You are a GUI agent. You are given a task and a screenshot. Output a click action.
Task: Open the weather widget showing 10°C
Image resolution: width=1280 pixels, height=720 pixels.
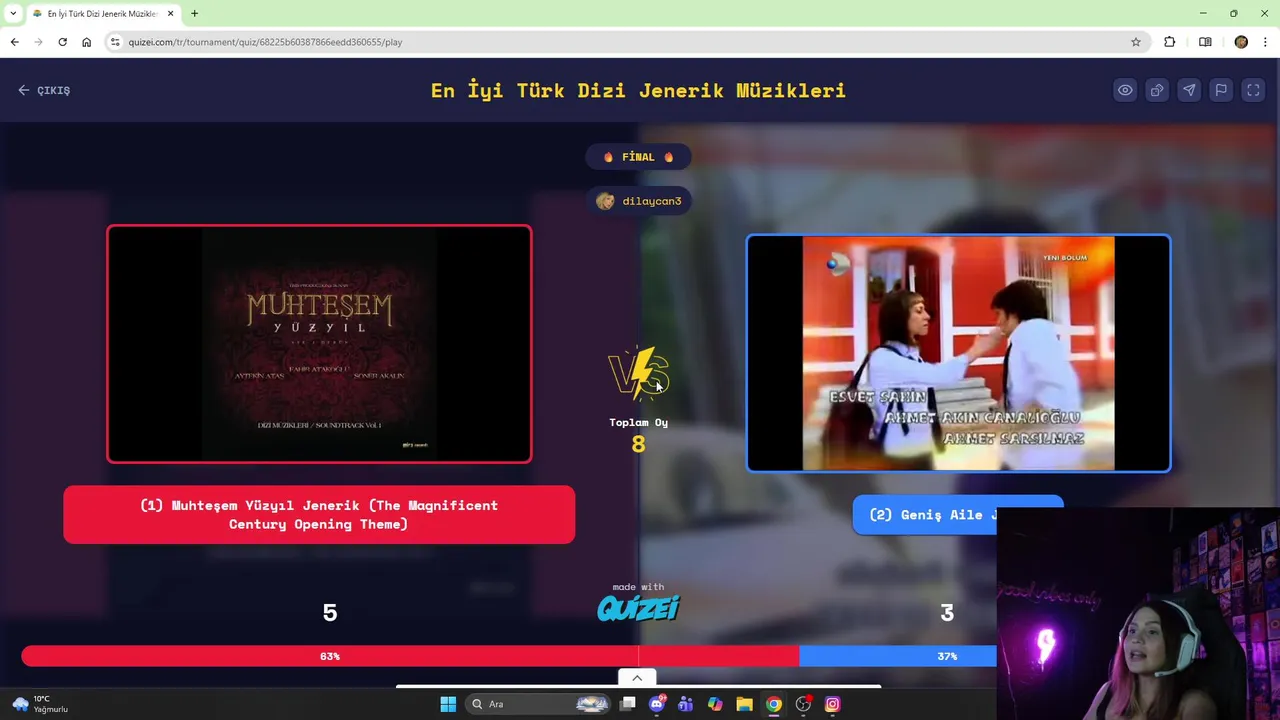[x=40, y=704]
